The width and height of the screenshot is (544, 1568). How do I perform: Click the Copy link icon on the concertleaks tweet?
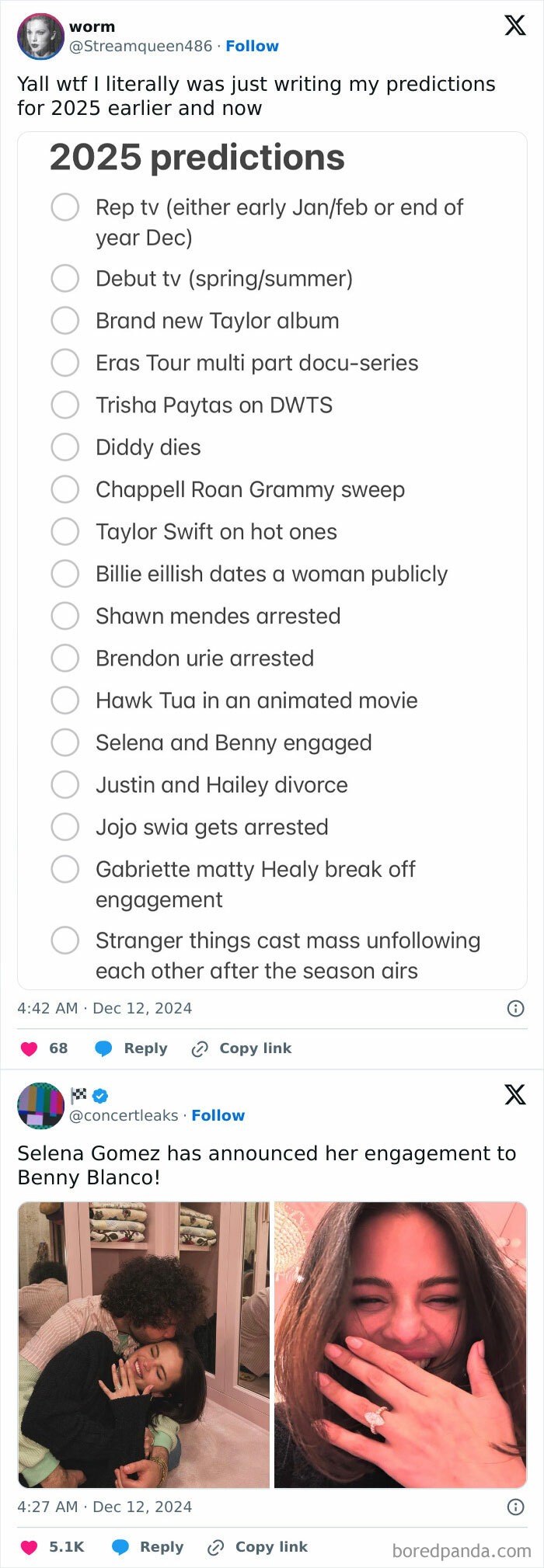pos(214,1546)
